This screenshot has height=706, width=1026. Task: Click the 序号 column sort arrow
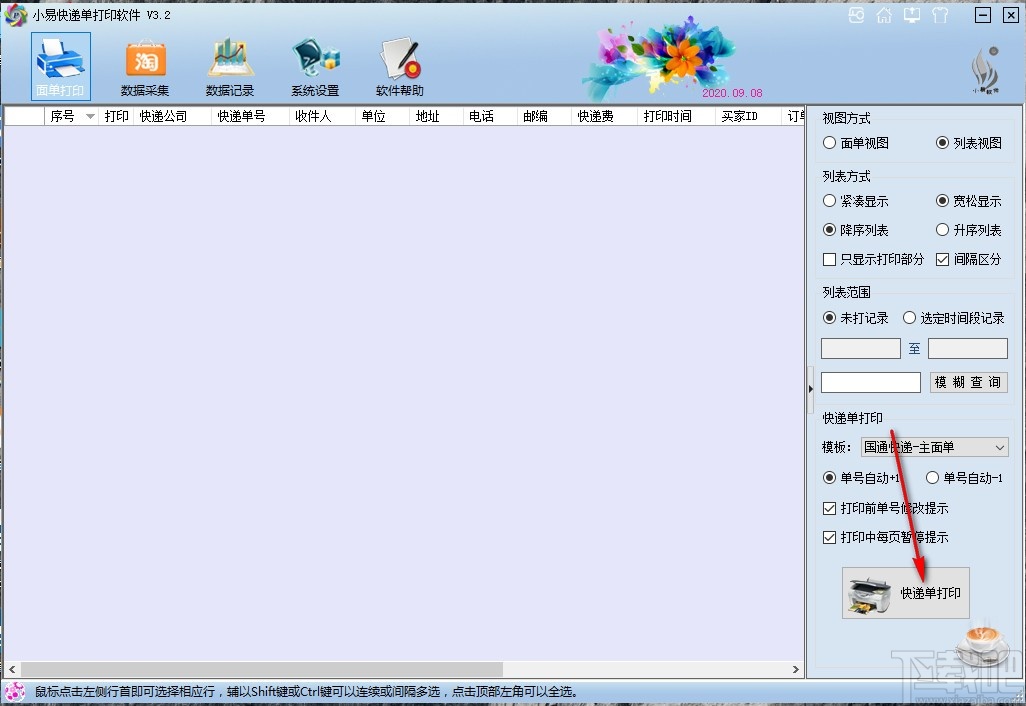tap(87, 115)
